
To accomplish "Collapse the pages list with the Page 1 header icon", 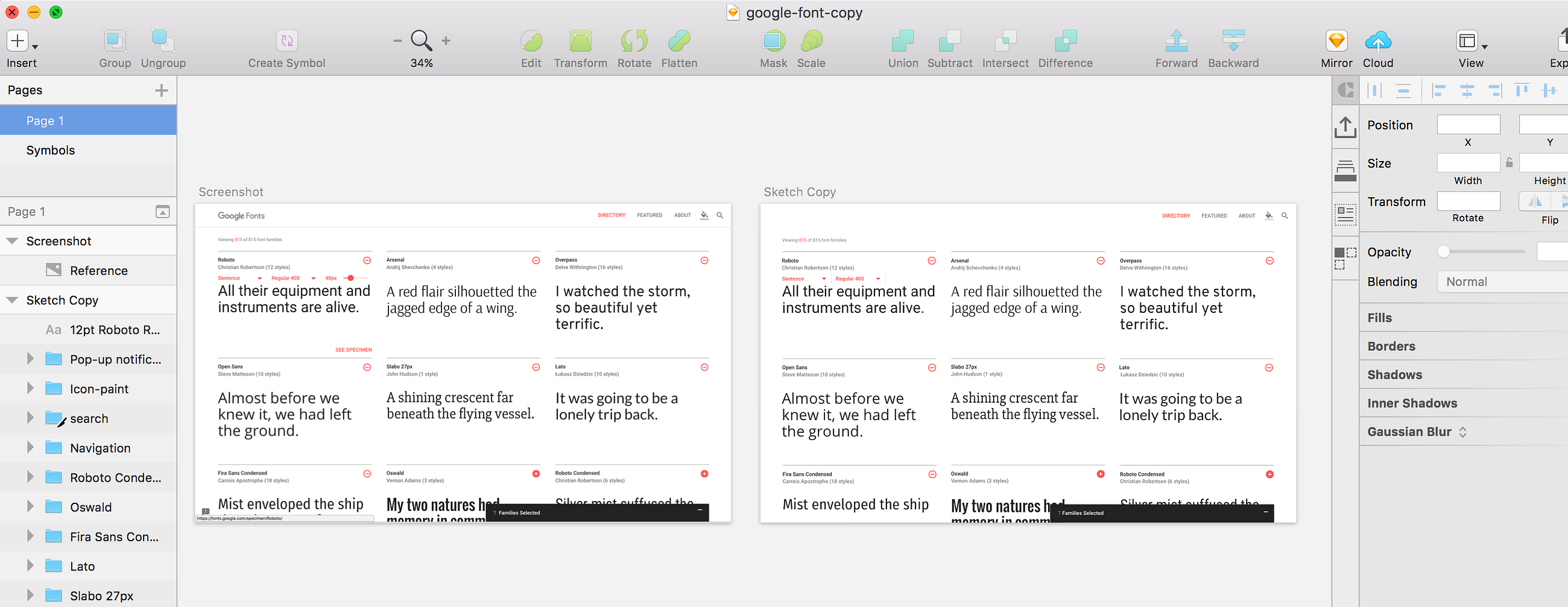I will click(x=162, y=212).
